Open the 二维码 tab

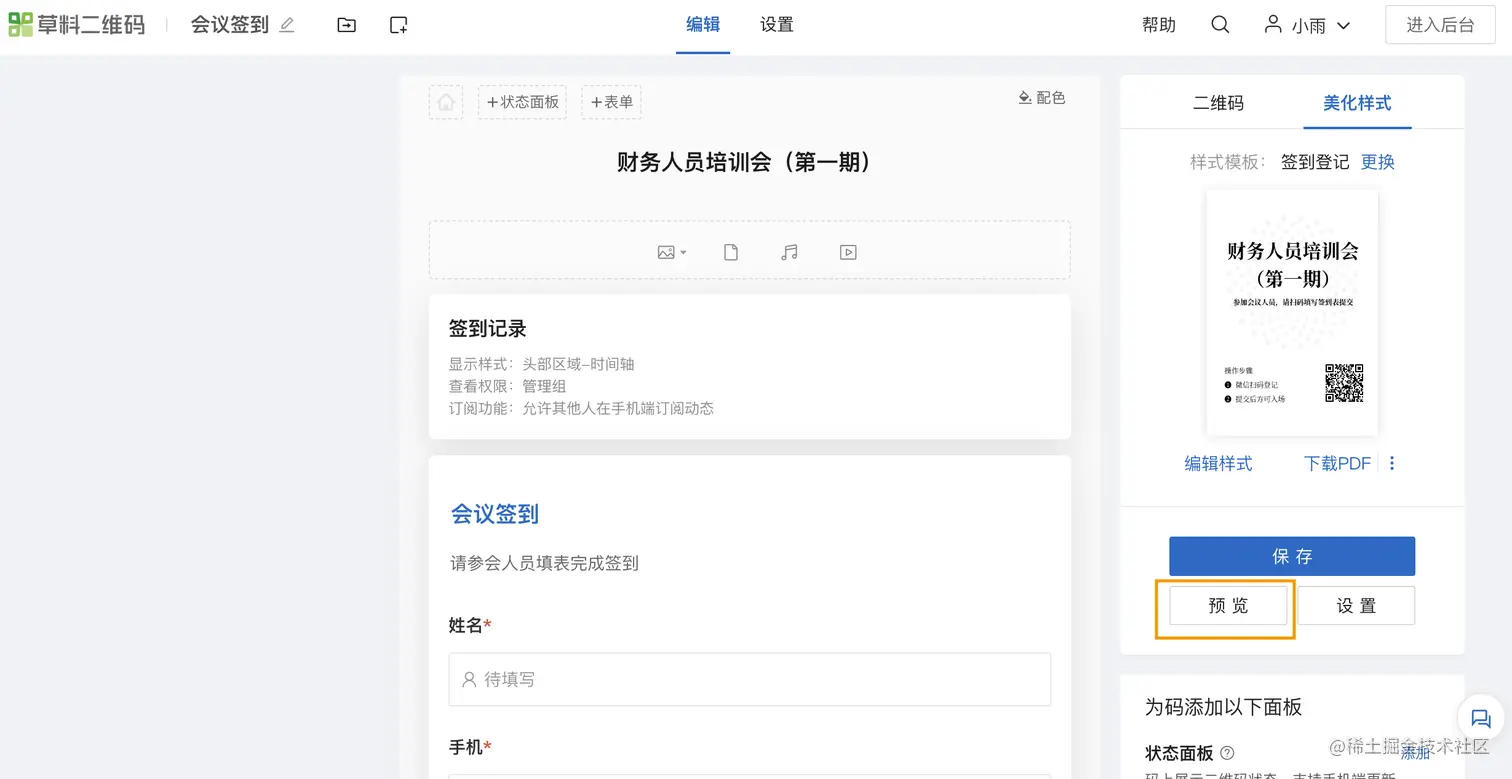[1218, 103]
